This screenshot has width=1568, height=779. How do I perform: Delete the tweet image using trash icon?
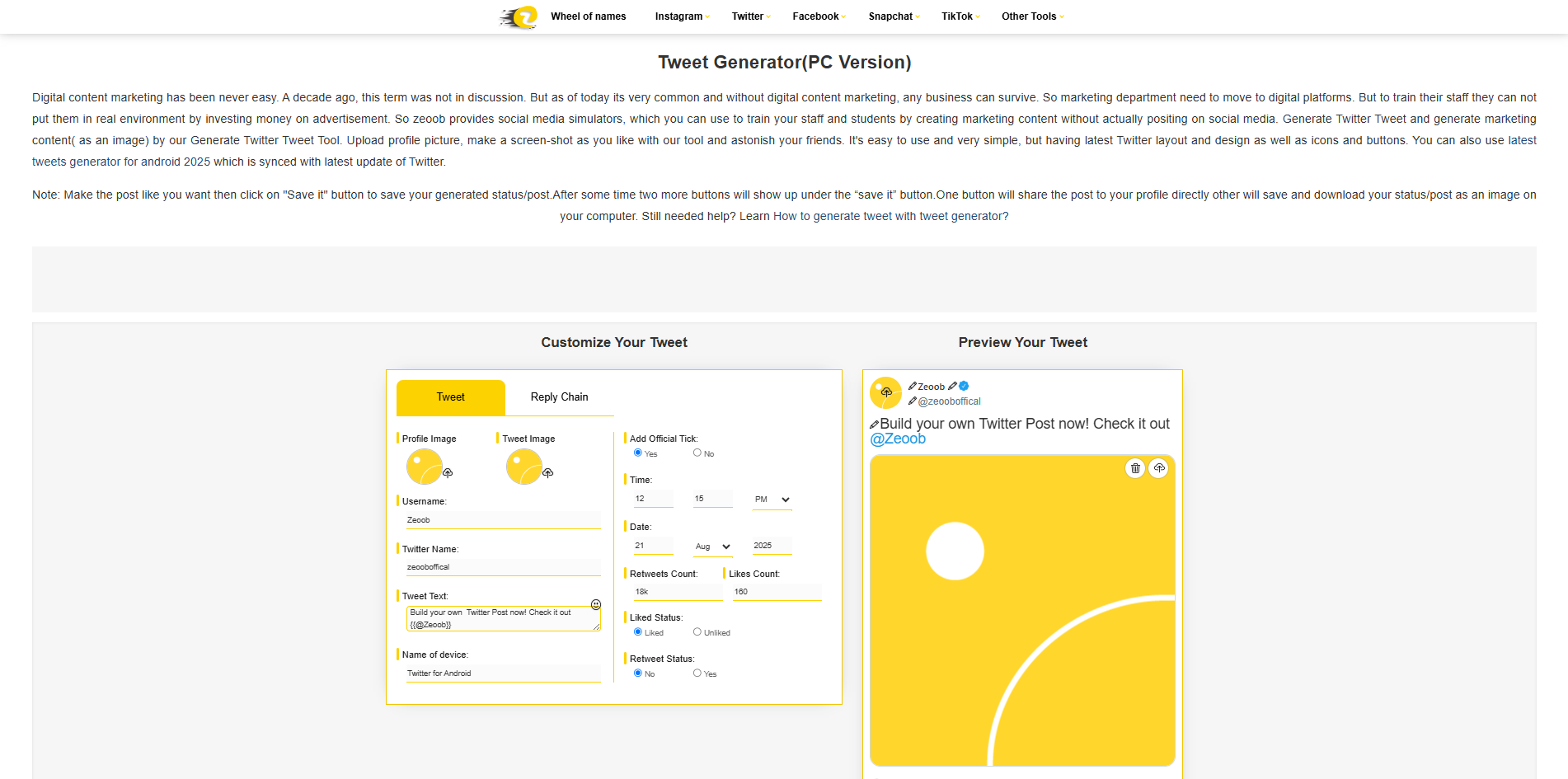[1135, 467]
